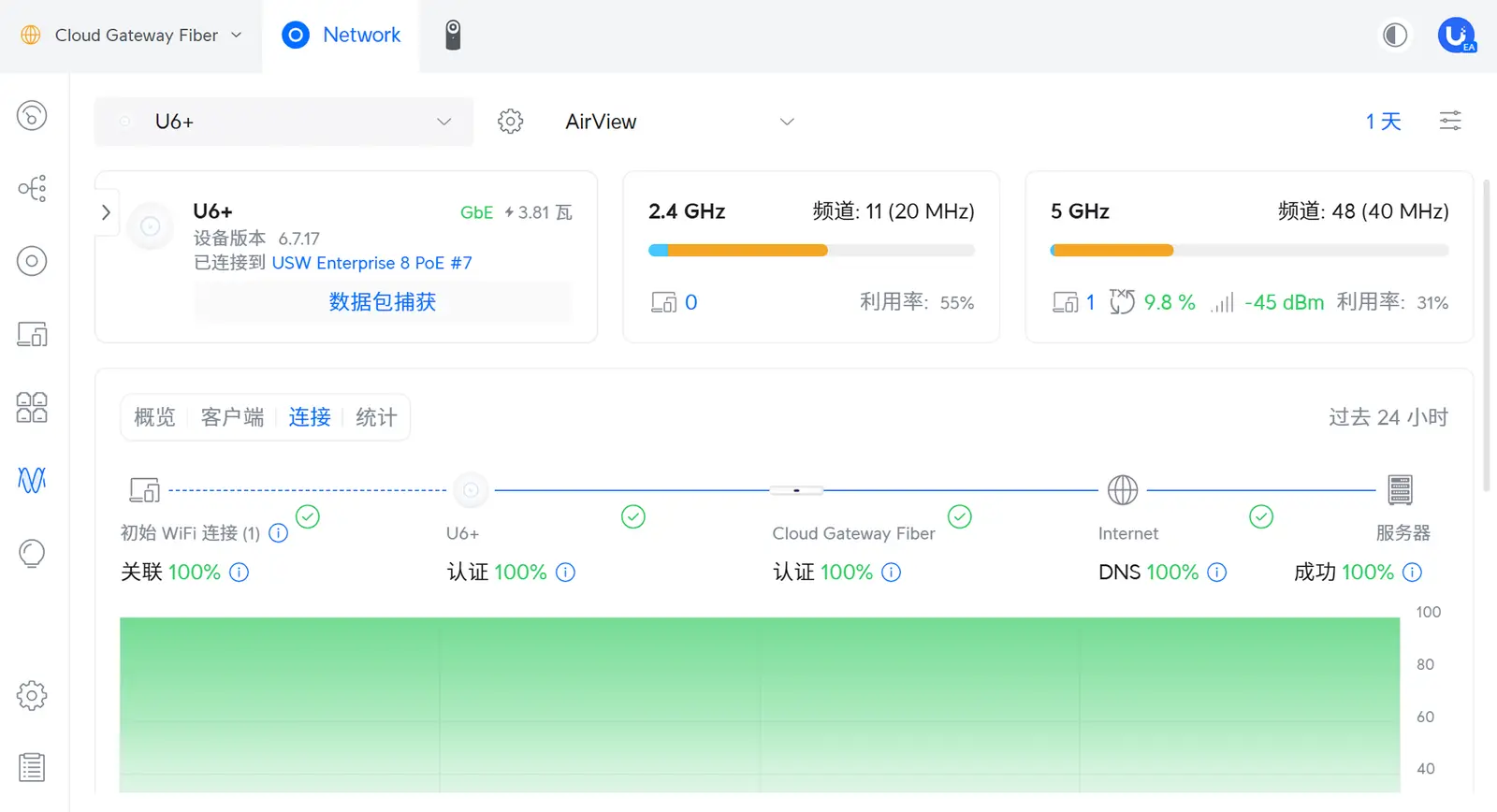Open the Dashboard icon in sidebar
1497x812 pixels.
pos(32,116)
